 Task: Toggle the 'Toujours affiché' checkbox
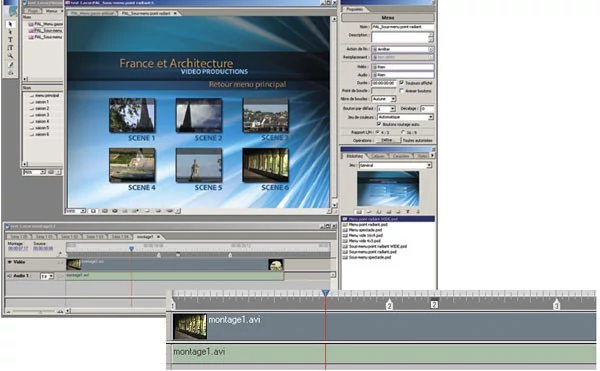coord(401,83)
